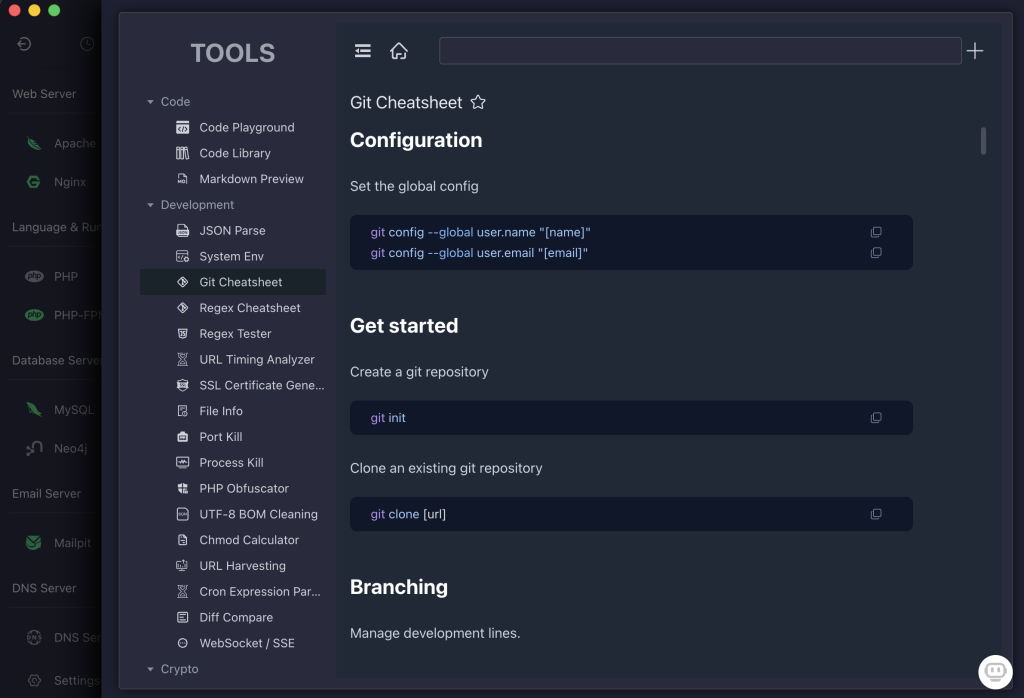Screen dimensions: 1024x698
Task: Copy the git config user.name command
Action: click(x=876, y=232)
